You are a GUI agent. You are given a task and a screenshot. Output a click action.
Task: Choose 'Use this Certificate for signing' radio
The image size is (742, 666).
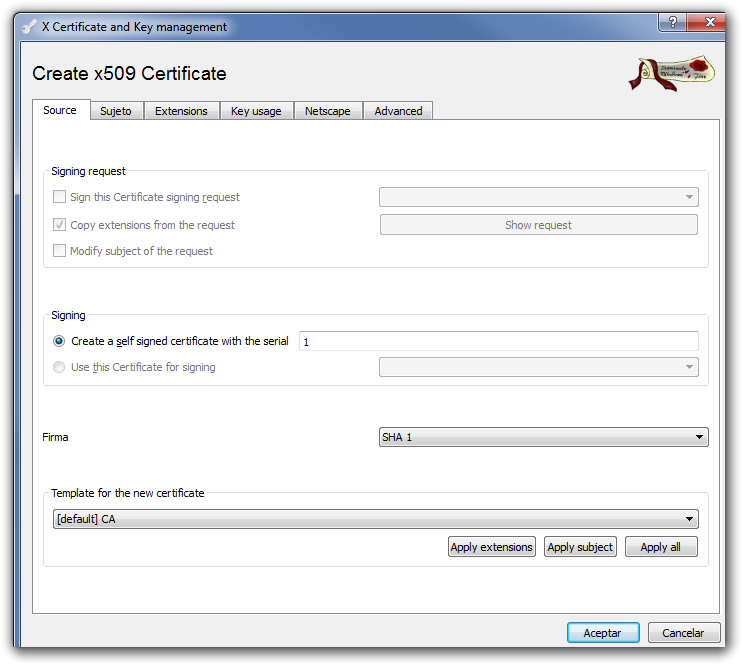click(x=59, y=367)
